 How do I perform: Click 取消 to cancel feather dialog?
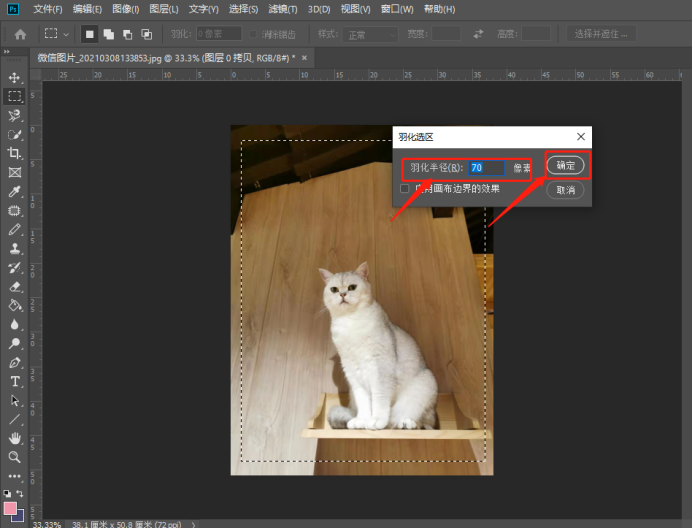coord(565,190)
